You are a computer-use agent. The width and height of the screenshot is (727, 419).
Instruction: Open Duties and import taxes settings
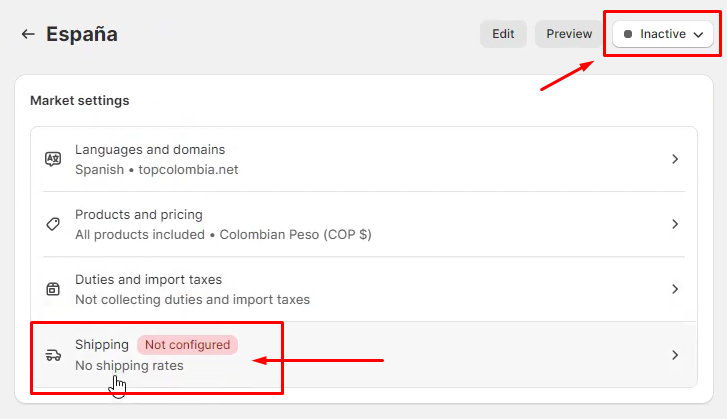148,280
